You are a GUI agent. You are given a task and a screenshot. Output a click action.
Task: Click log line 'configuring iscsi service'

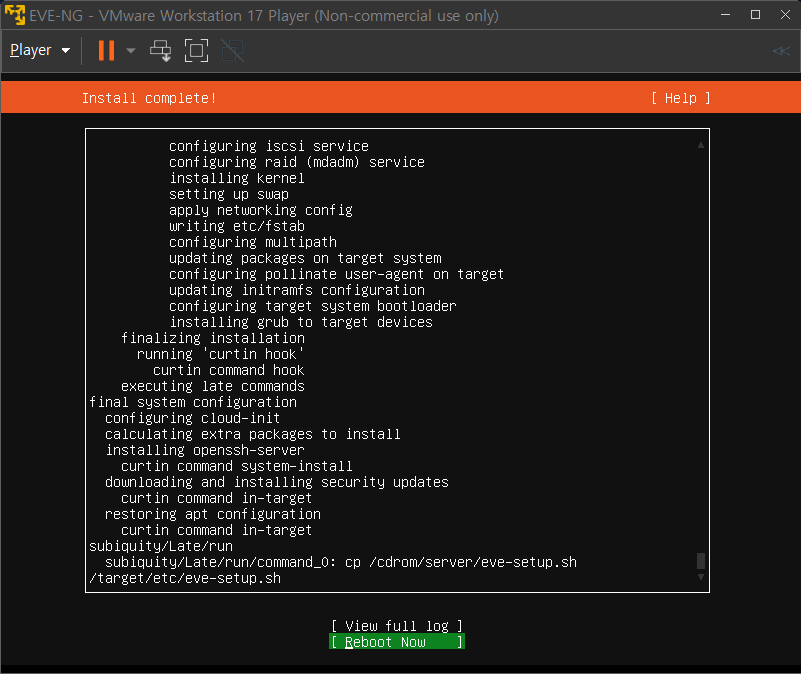(269, 146)
